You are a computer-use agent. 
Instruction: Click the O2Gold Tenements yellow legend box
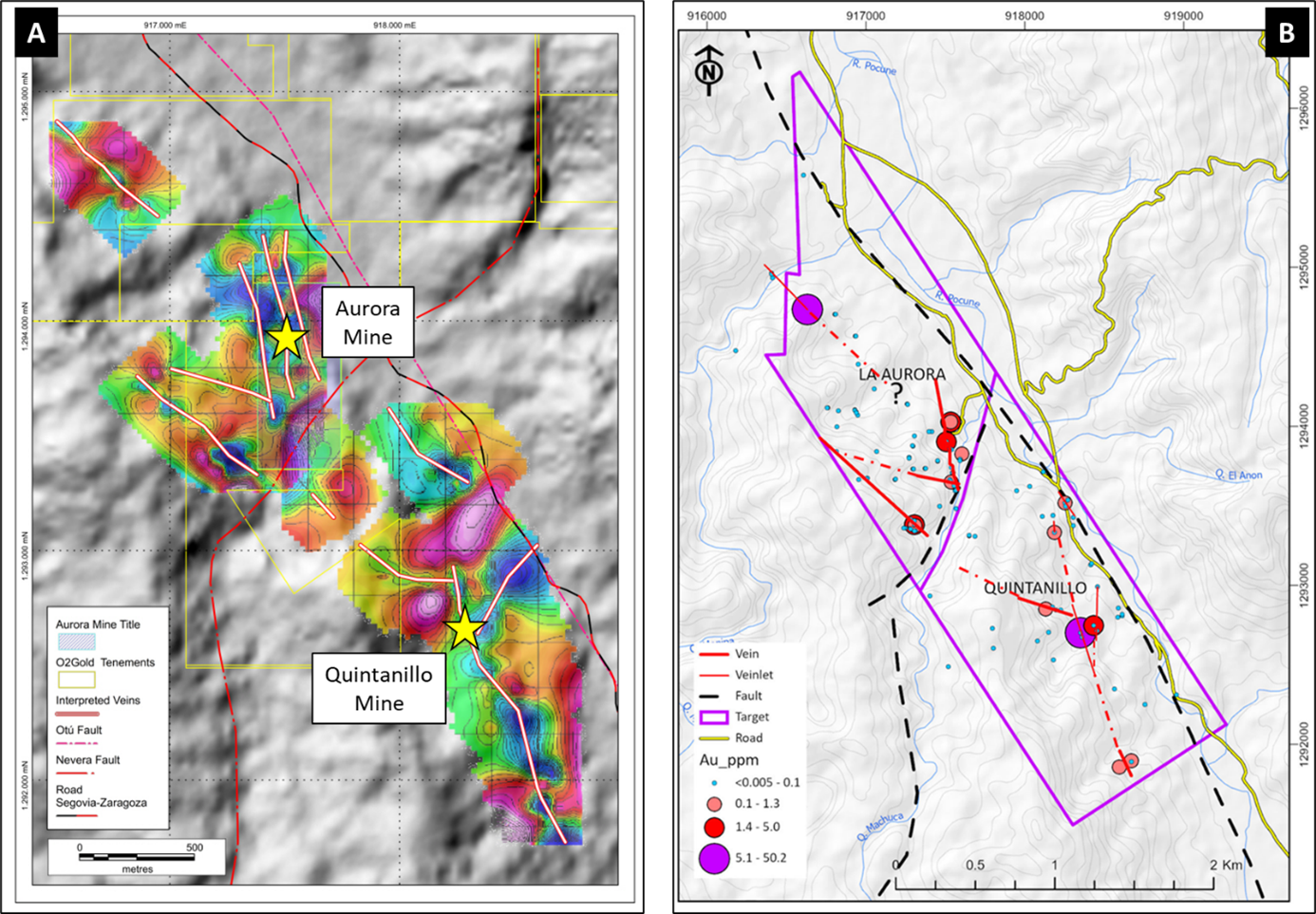point(76,679)
